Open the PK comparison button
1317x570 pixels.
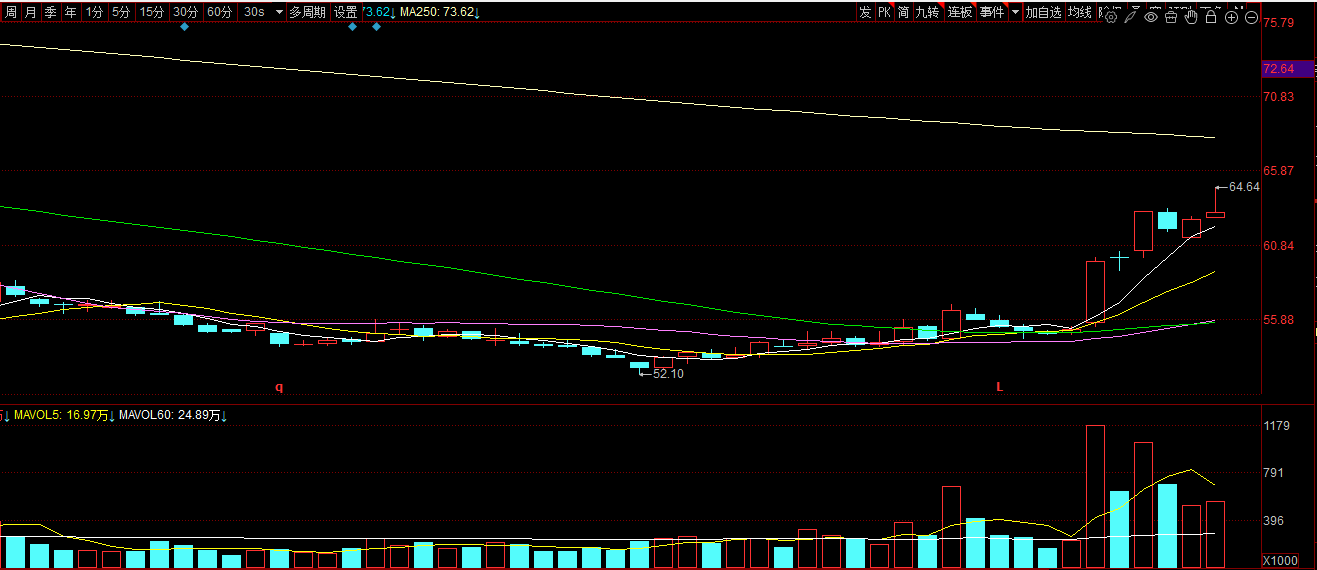[x=885, y=12]
